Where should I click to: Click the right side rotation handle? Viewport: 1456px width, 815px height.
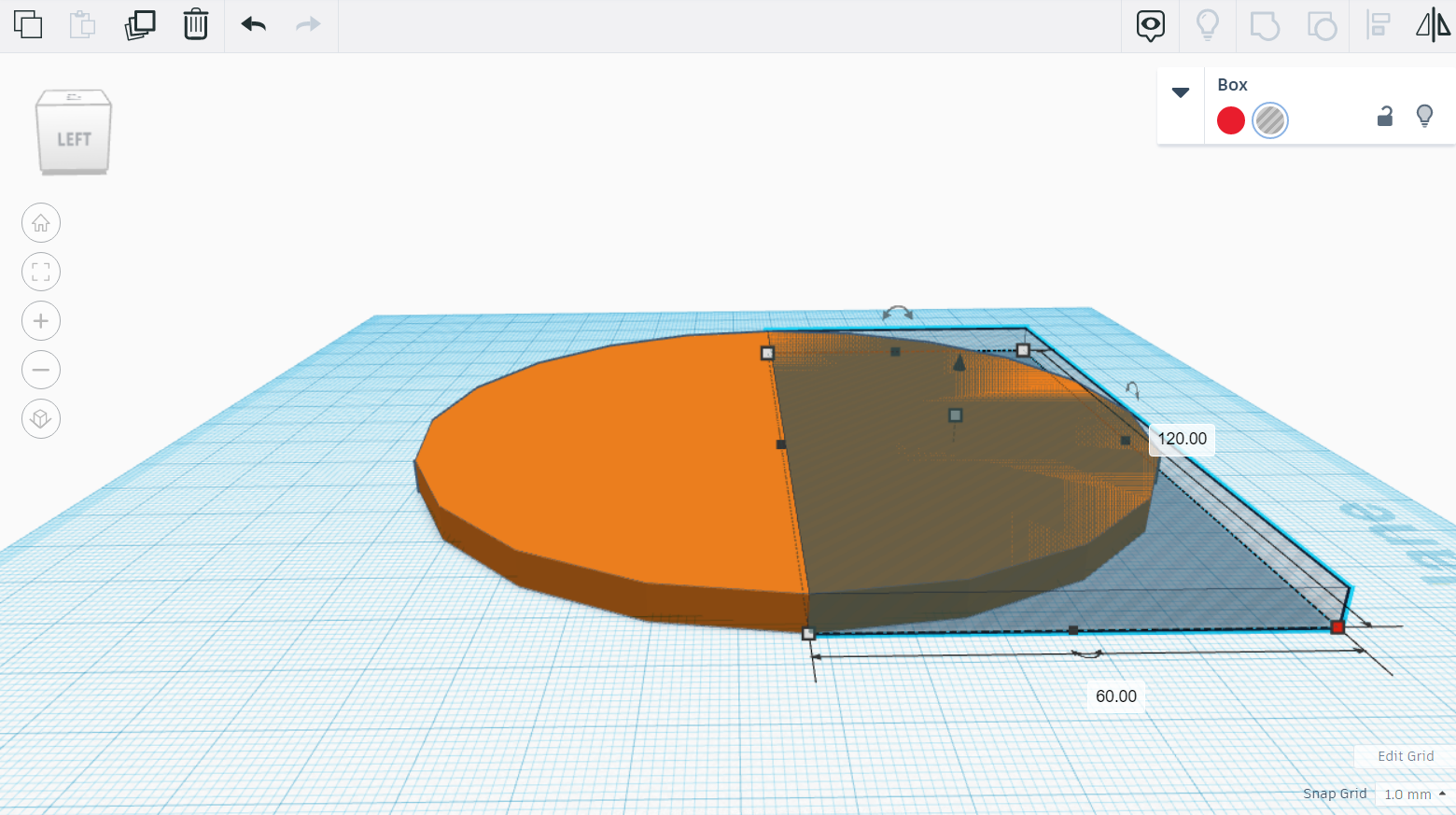[x=1132, y=389]
